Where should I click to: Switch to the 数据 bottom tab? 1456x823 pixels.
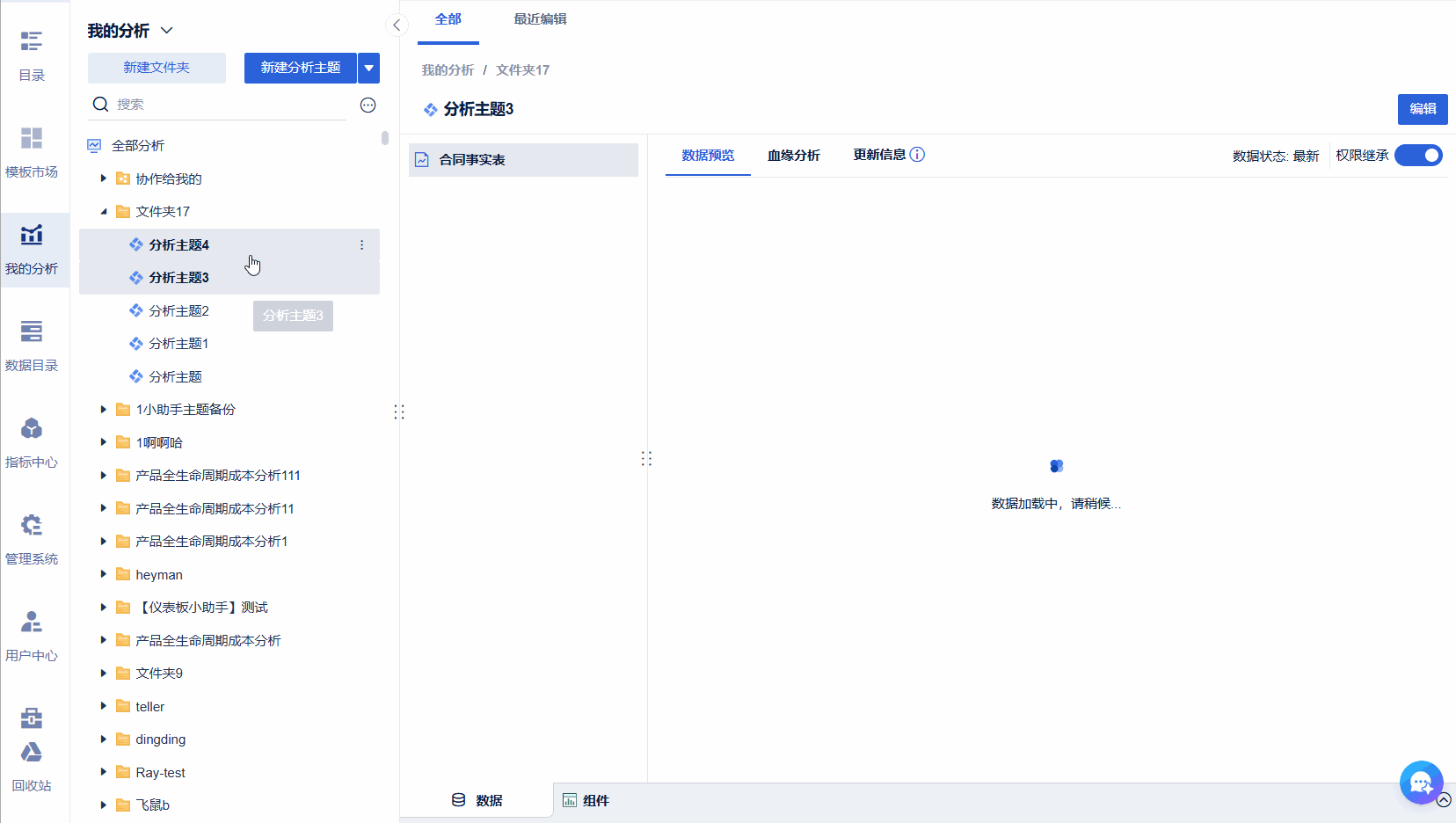pyautogui.click(x=477, y=801)
